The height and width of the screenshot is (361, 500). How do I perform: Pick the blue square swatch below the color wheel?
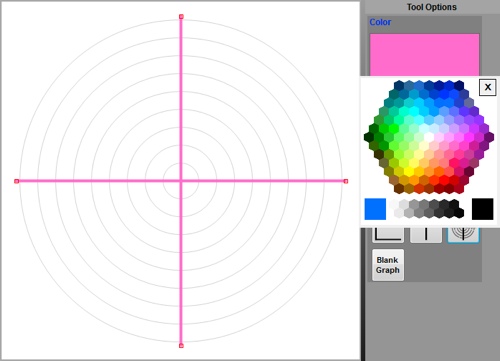[x=375, y=209]
